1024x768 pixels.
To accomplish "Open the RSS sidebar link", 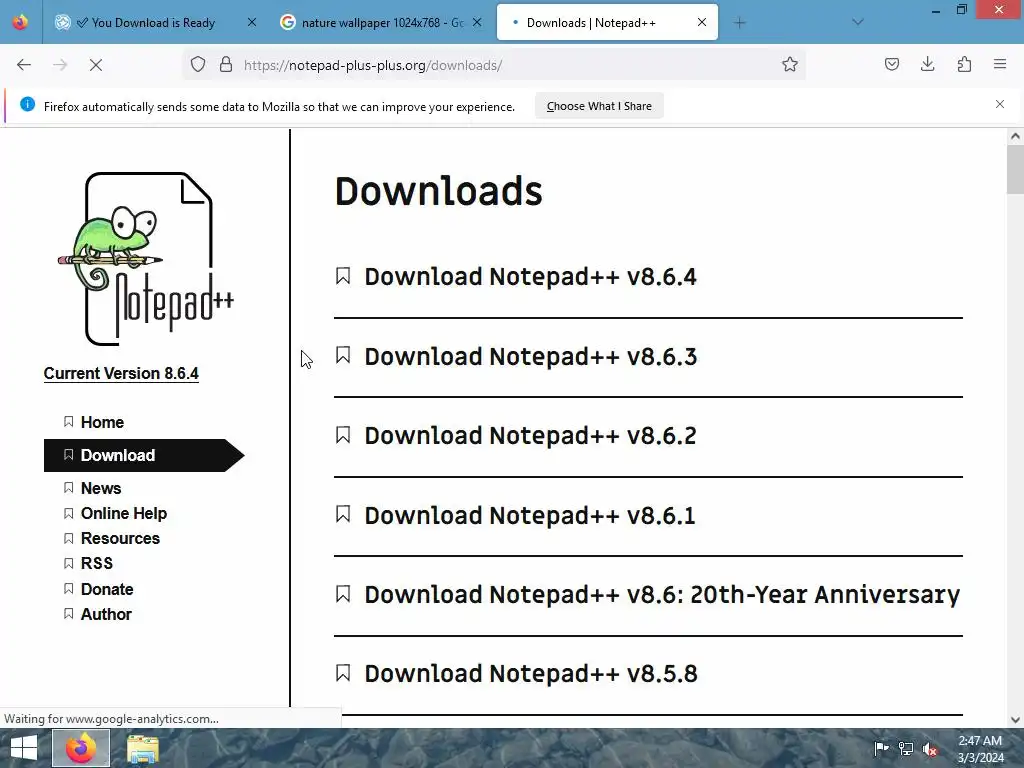I will coord(97,563).
